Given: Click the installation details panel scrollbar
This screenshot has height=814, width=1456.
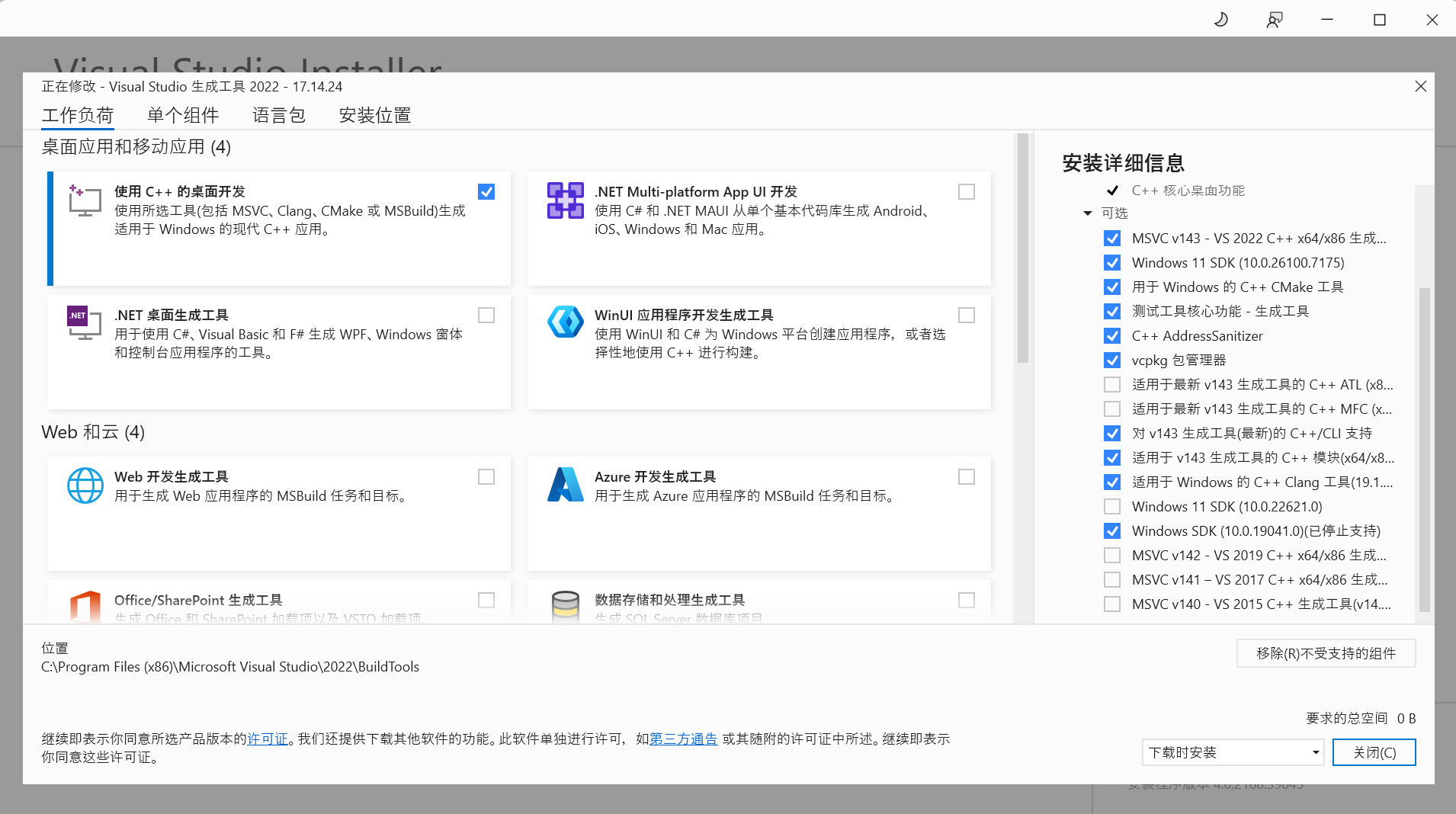Looking at the screenshot, I should [1424, 450].
